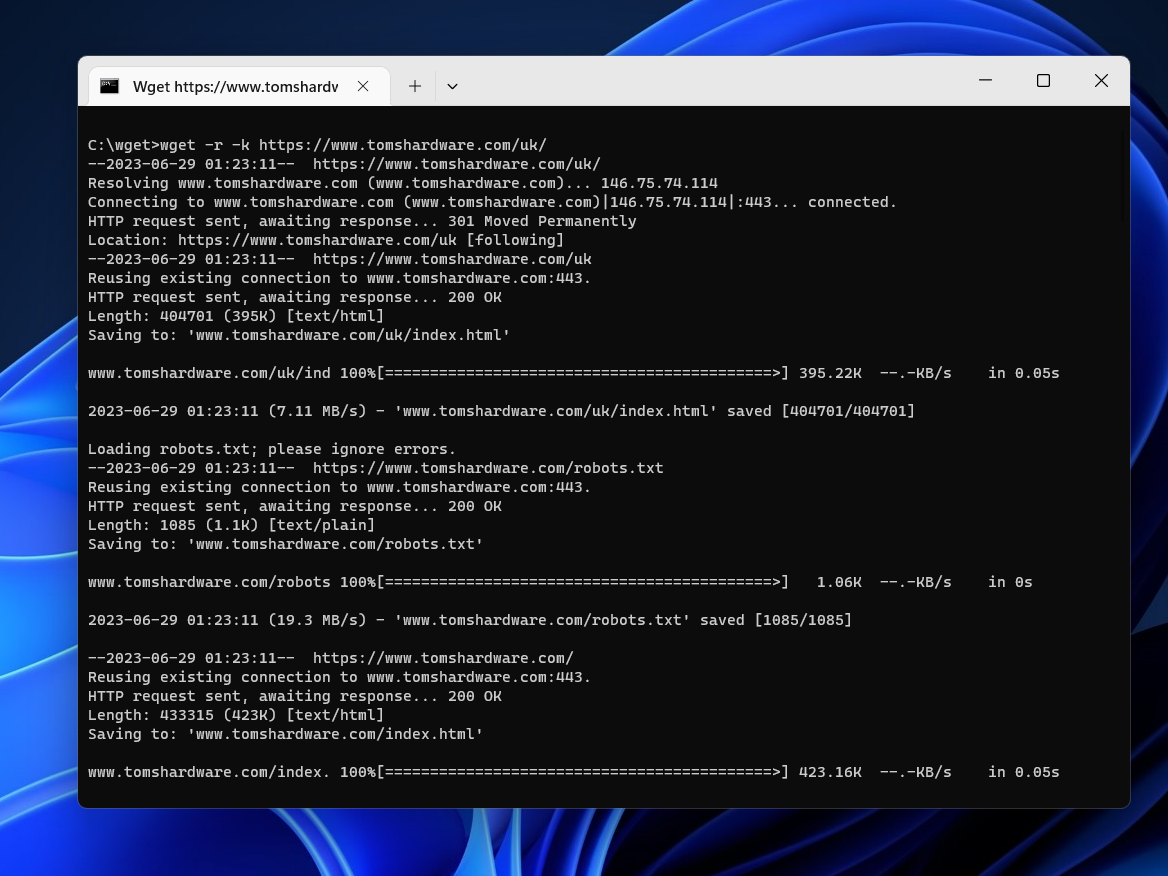Click the robots.txt request URL line

pyautogui.click(x=375, y=468)
